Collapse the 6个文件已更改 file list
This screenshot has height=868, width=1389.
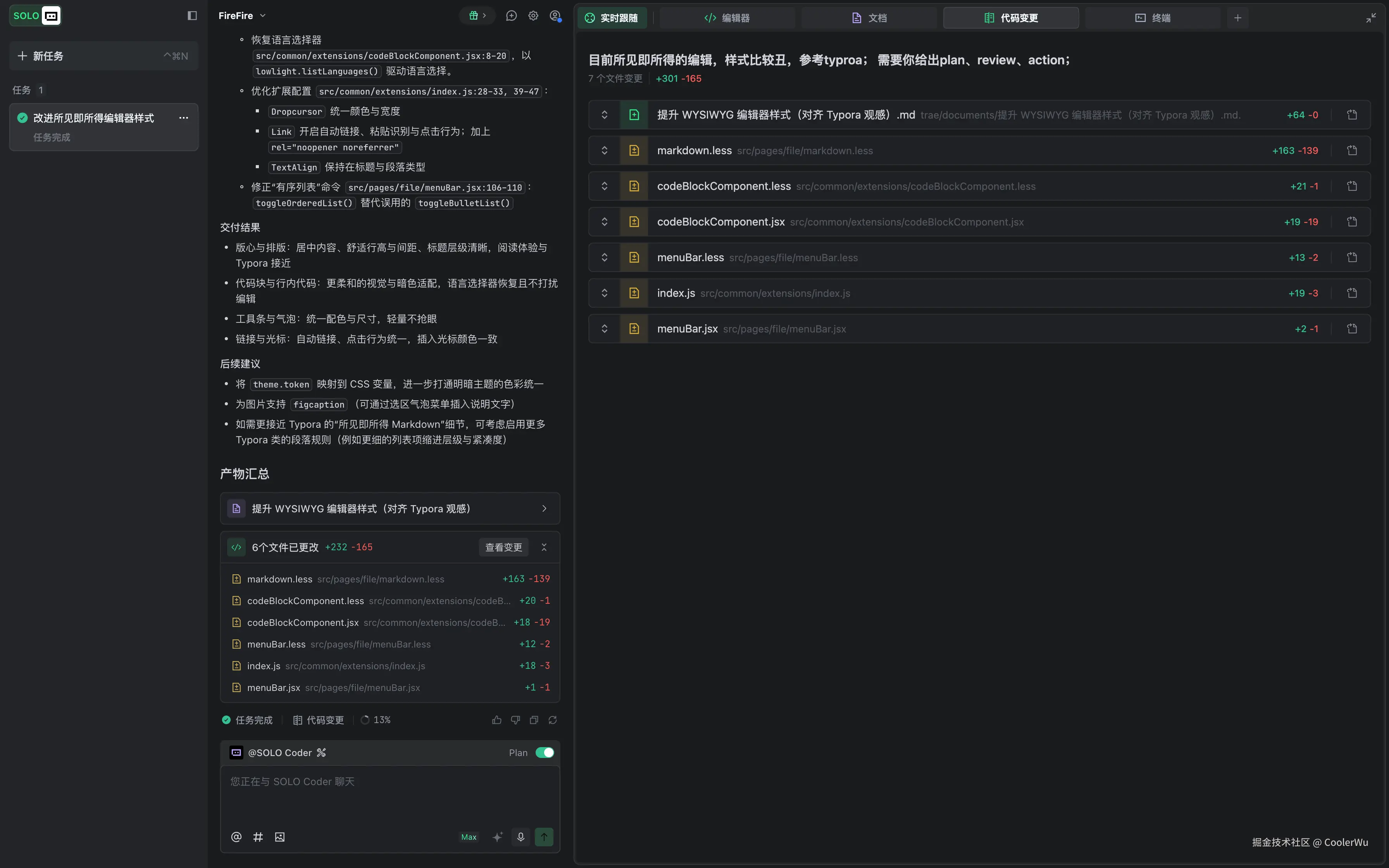(x=544, y=547)
